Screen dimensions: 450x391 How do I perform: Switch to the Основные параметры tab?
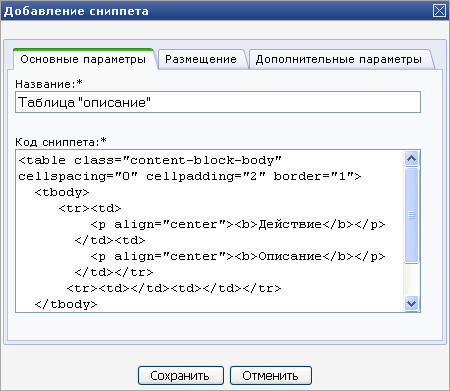click(x=83, y=59)
